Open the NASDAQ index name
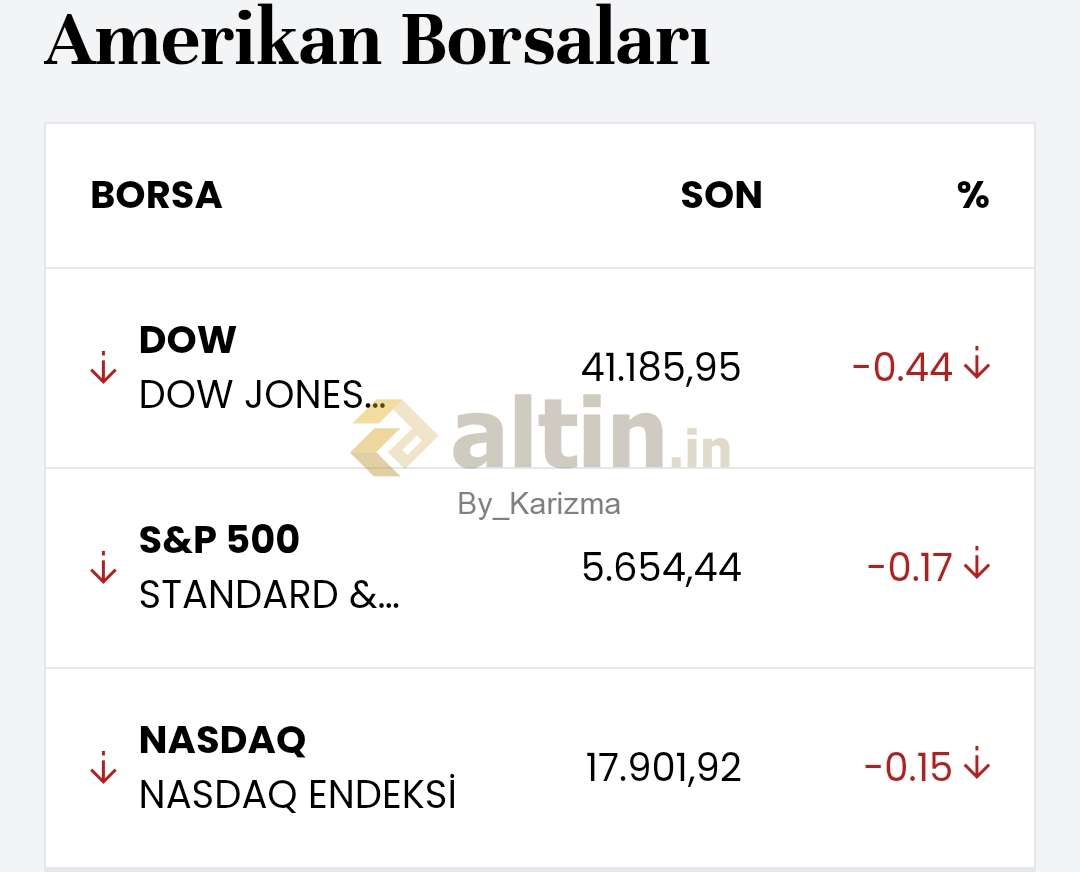Image resolution: width=1080 pixels, height=872 pixels. [222, 740]
